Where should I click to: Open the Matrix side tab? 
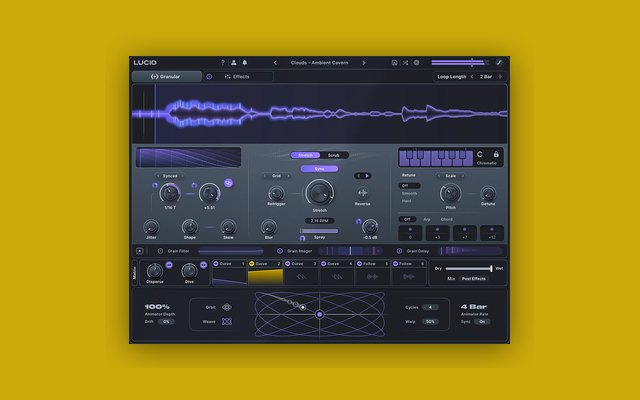tap(135, 273)
